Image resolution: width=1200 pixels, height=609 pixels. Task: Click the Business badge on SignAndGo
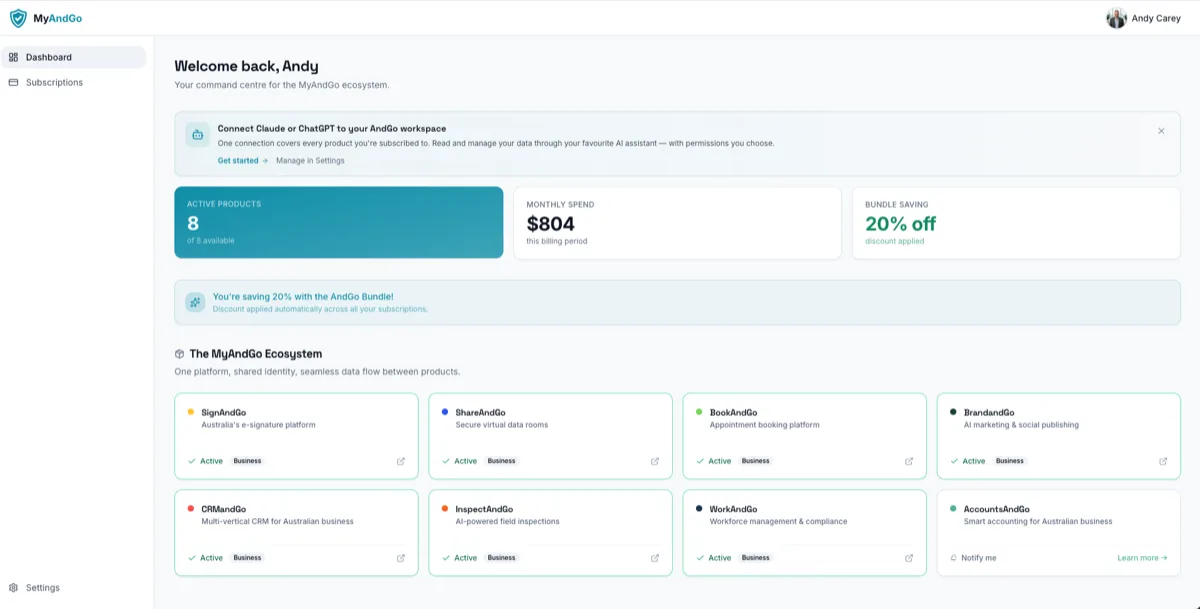[247, 461]
